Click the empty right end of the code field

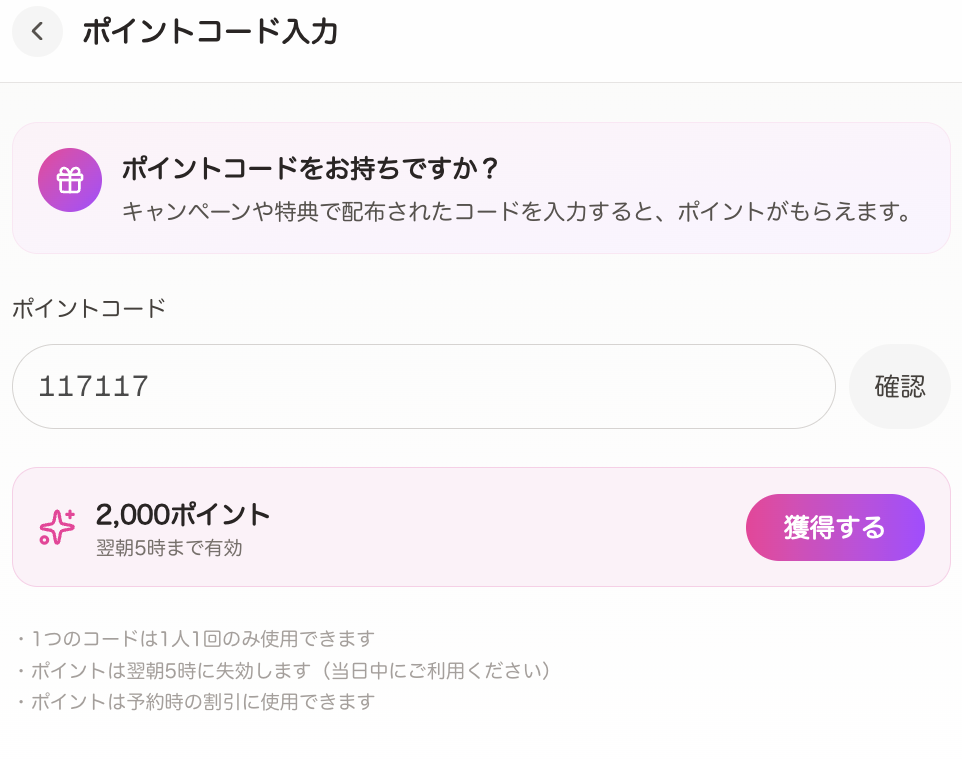pos(780,387)
